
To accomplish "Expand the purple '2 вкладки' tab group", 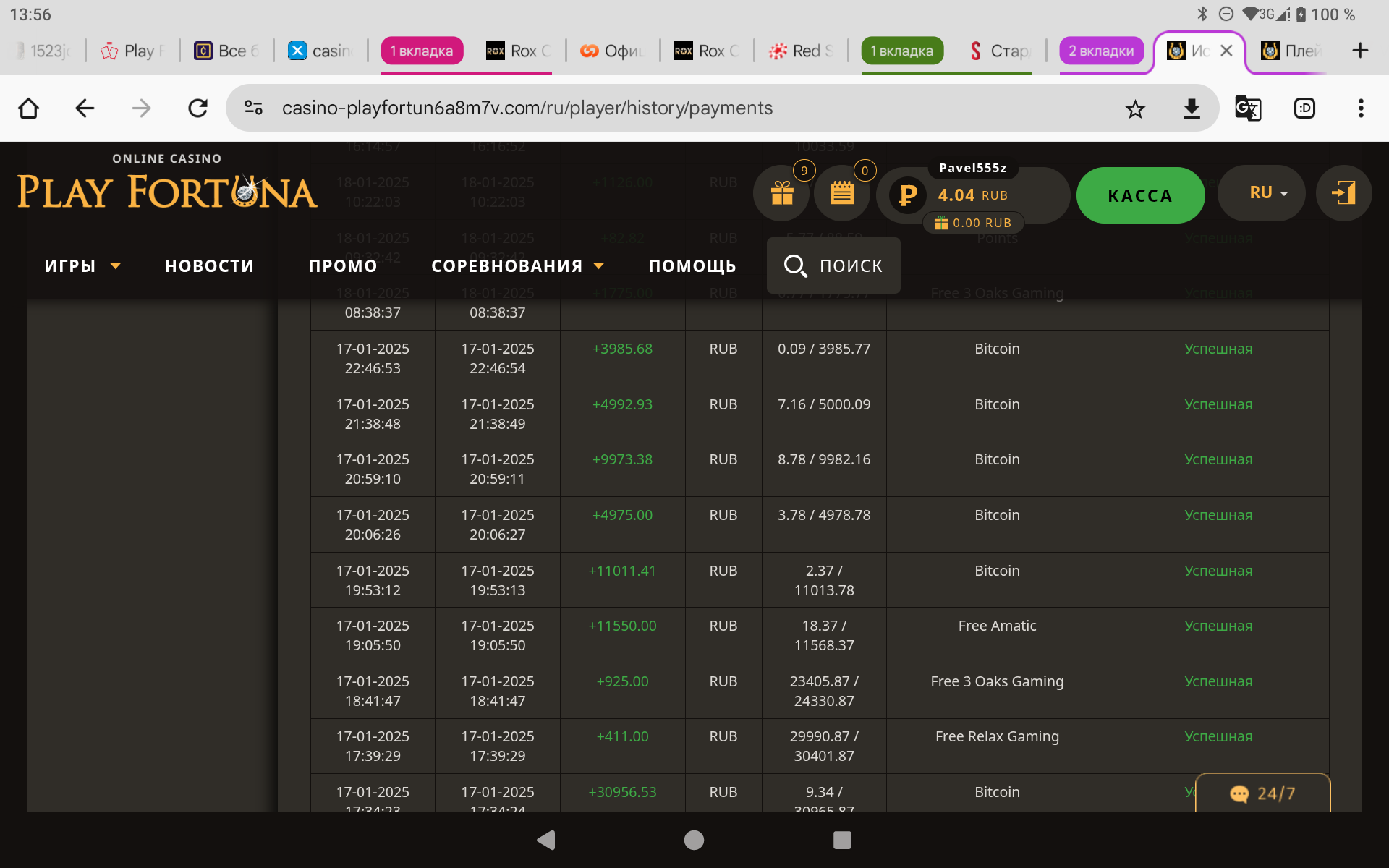I will point(1101,51).
